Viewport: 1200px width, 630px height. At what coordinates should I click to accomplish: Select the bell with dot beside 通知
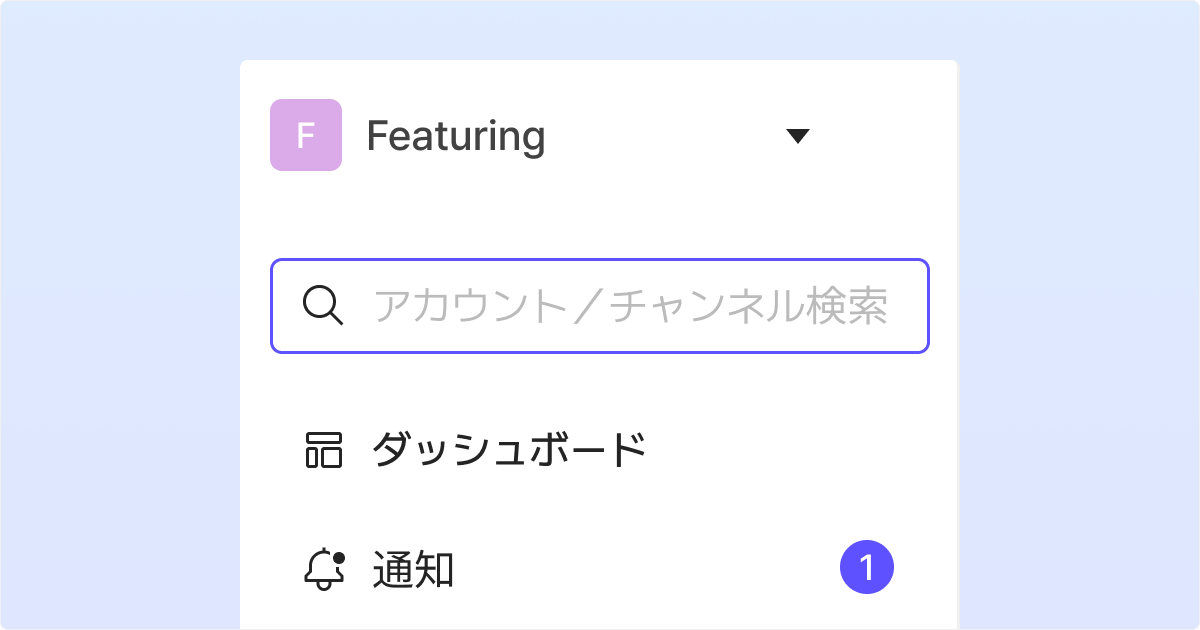[323, 570]
